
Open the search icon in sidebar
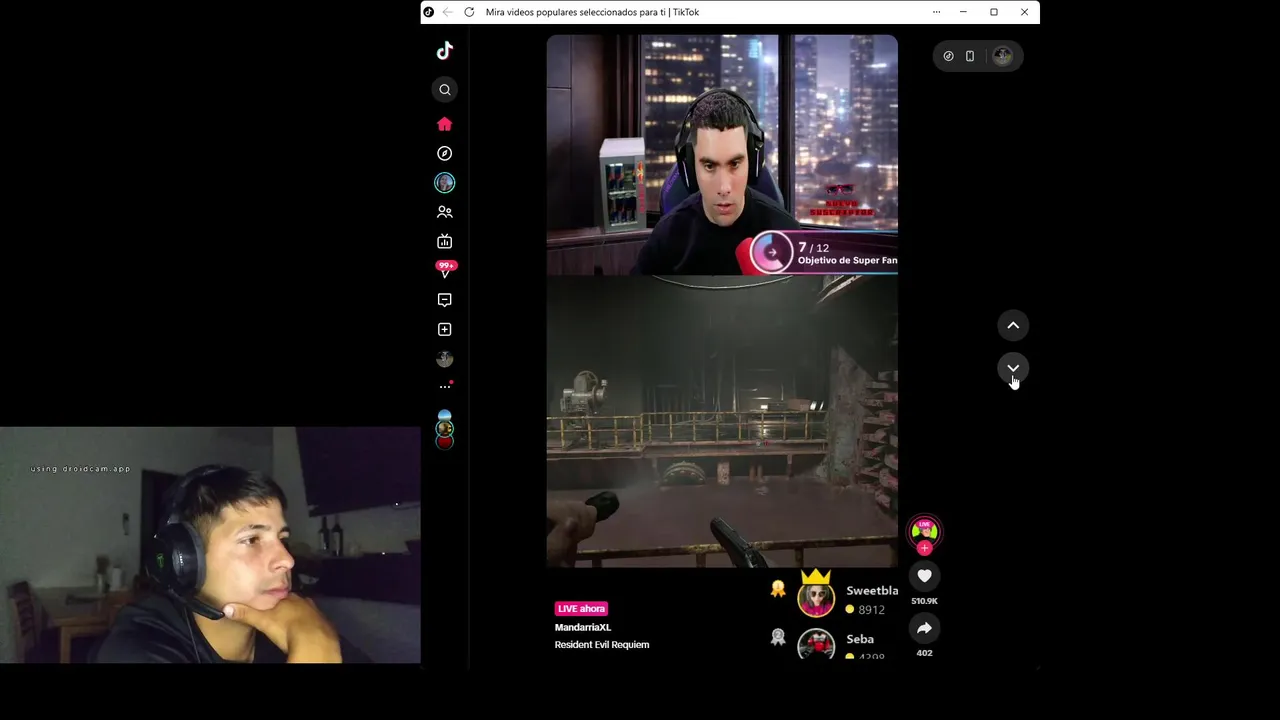pyautogui.click(x=445, y=90)
